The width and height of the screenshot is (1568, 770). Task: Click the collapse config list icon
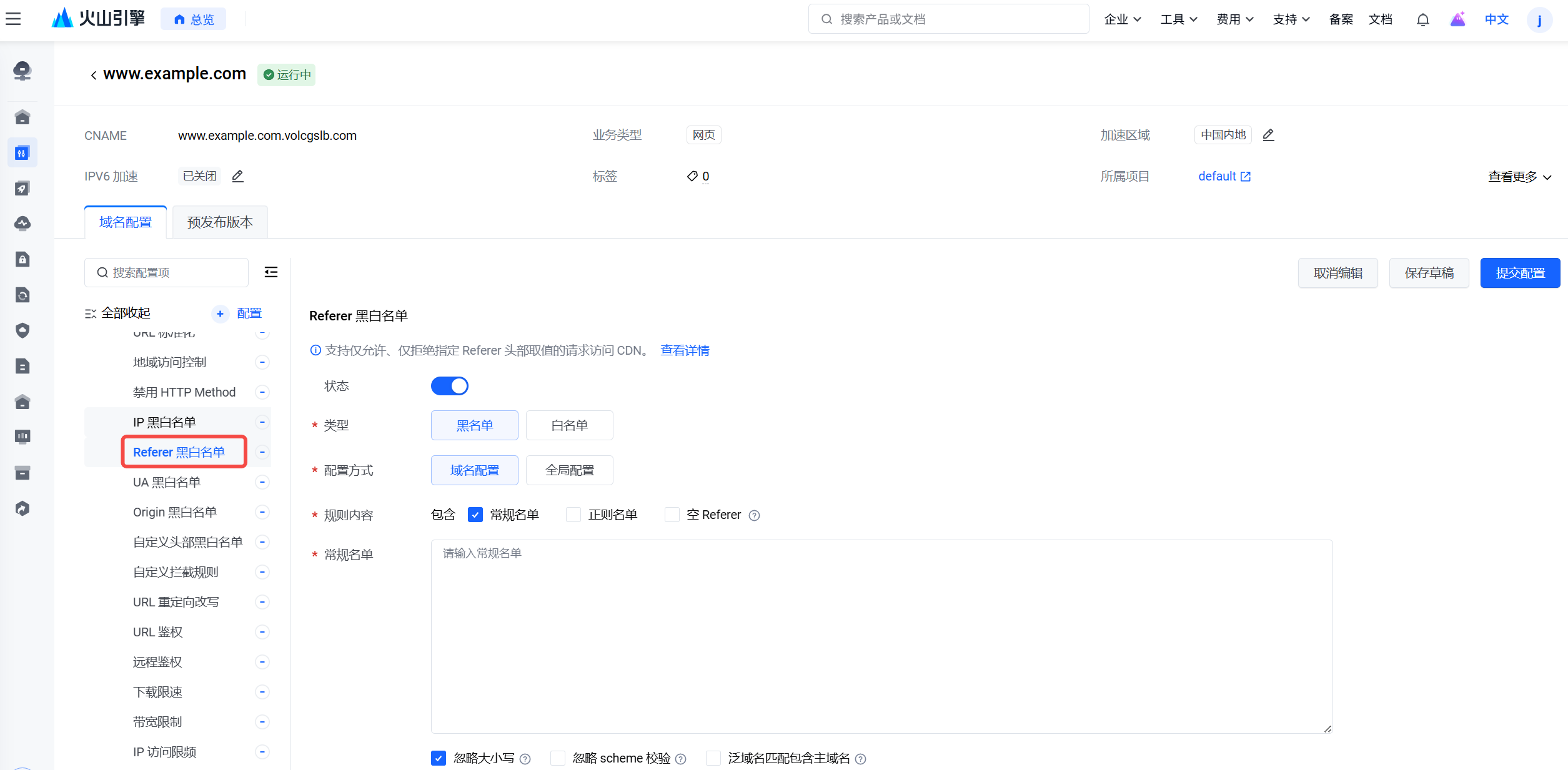270,272
